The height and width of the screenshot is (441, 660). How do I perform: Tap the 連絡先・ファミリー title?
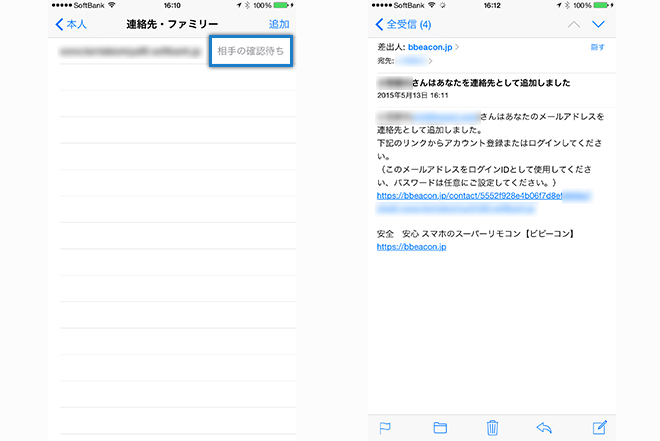tap(172, 24)
